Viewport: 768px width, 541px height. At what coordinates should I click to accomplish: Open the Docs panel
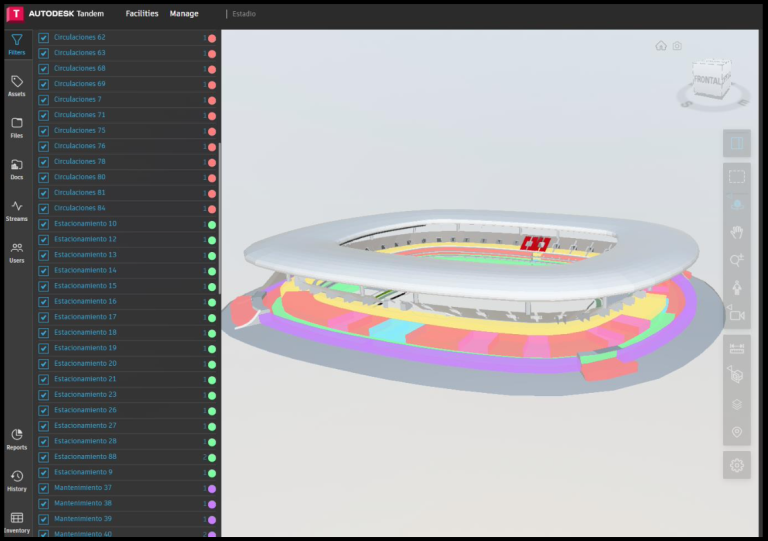pyautogui.click(x=17, y=169)
